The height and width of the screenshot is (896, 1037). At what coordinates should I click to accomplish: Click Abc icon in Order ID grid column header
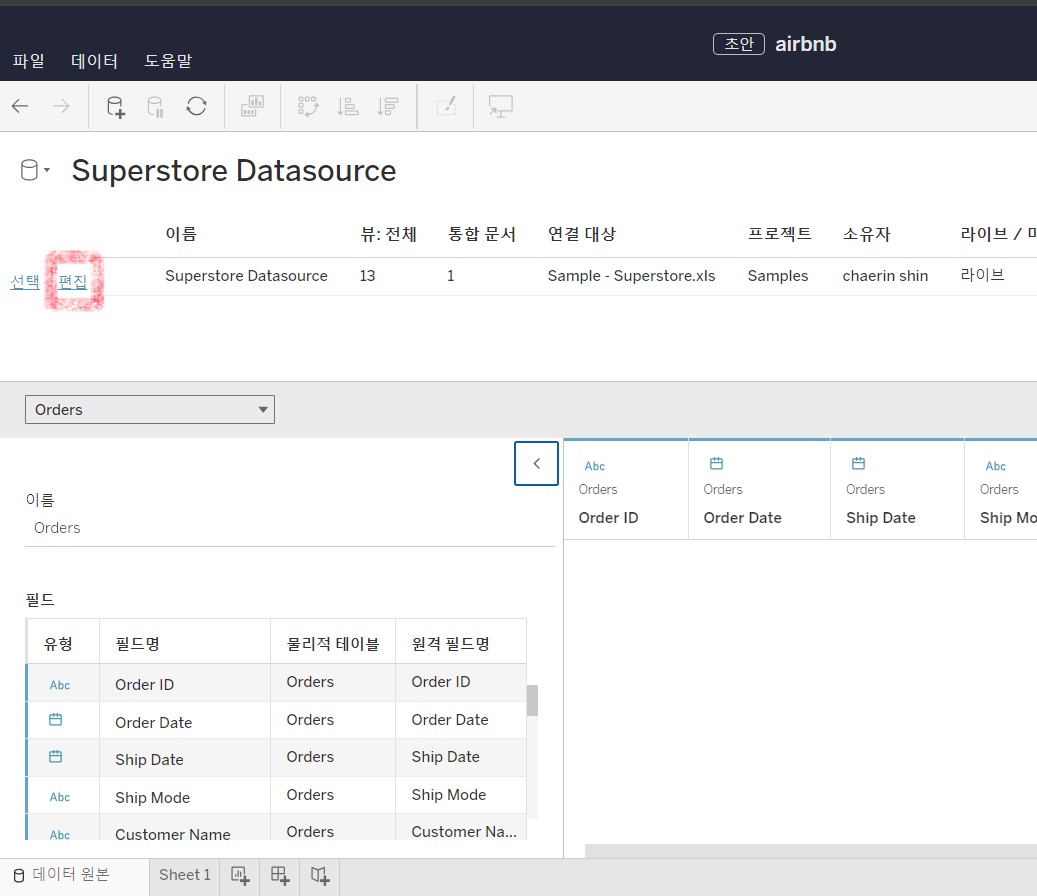pyautogui.click(x=595, y=466)
